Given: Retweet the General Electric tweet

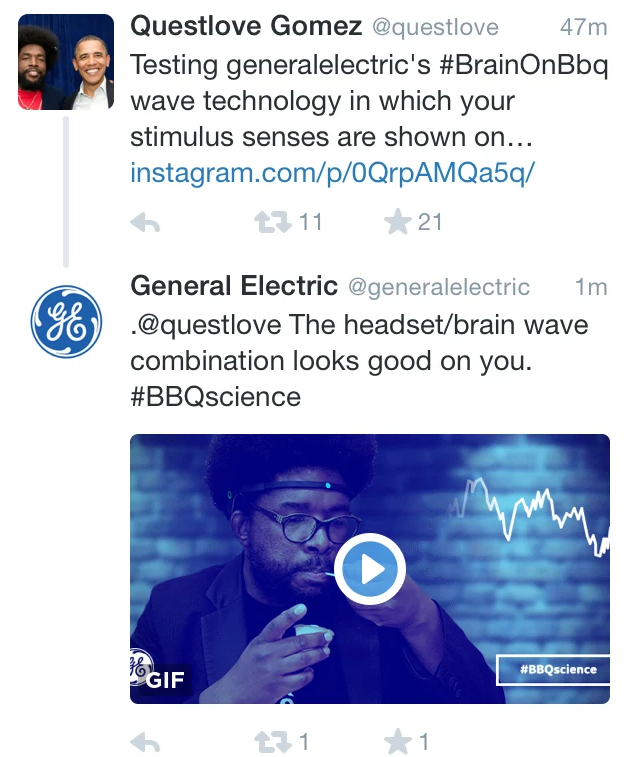Looking at the screenshot, I should tap(270, 742).
